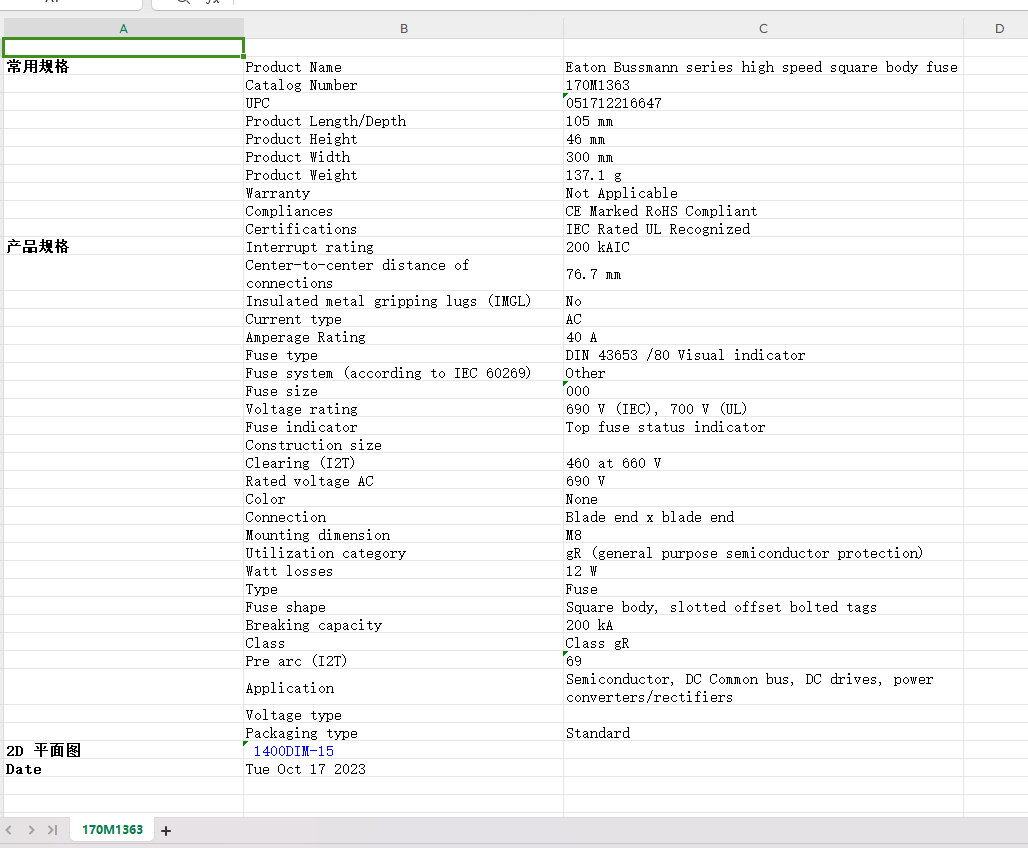Jump to last sheet arrow
The image size is (1028, 848).
pyautogui.click(x=52, y=830)
